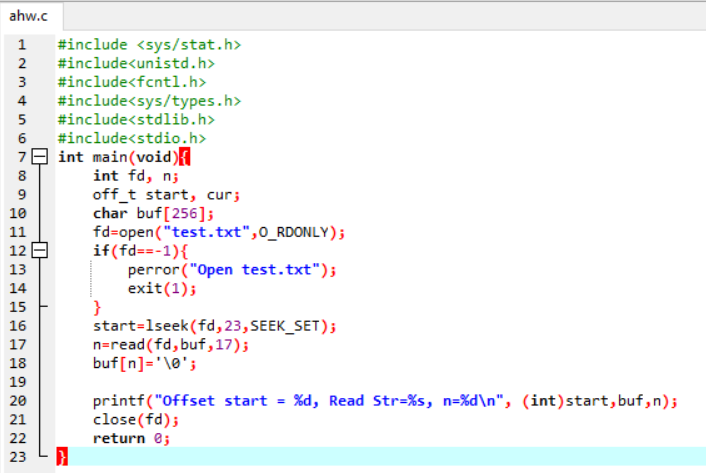Click line number 23 in the gutter
The width and height of the screenshot is (706, 473).
[18, 457]
